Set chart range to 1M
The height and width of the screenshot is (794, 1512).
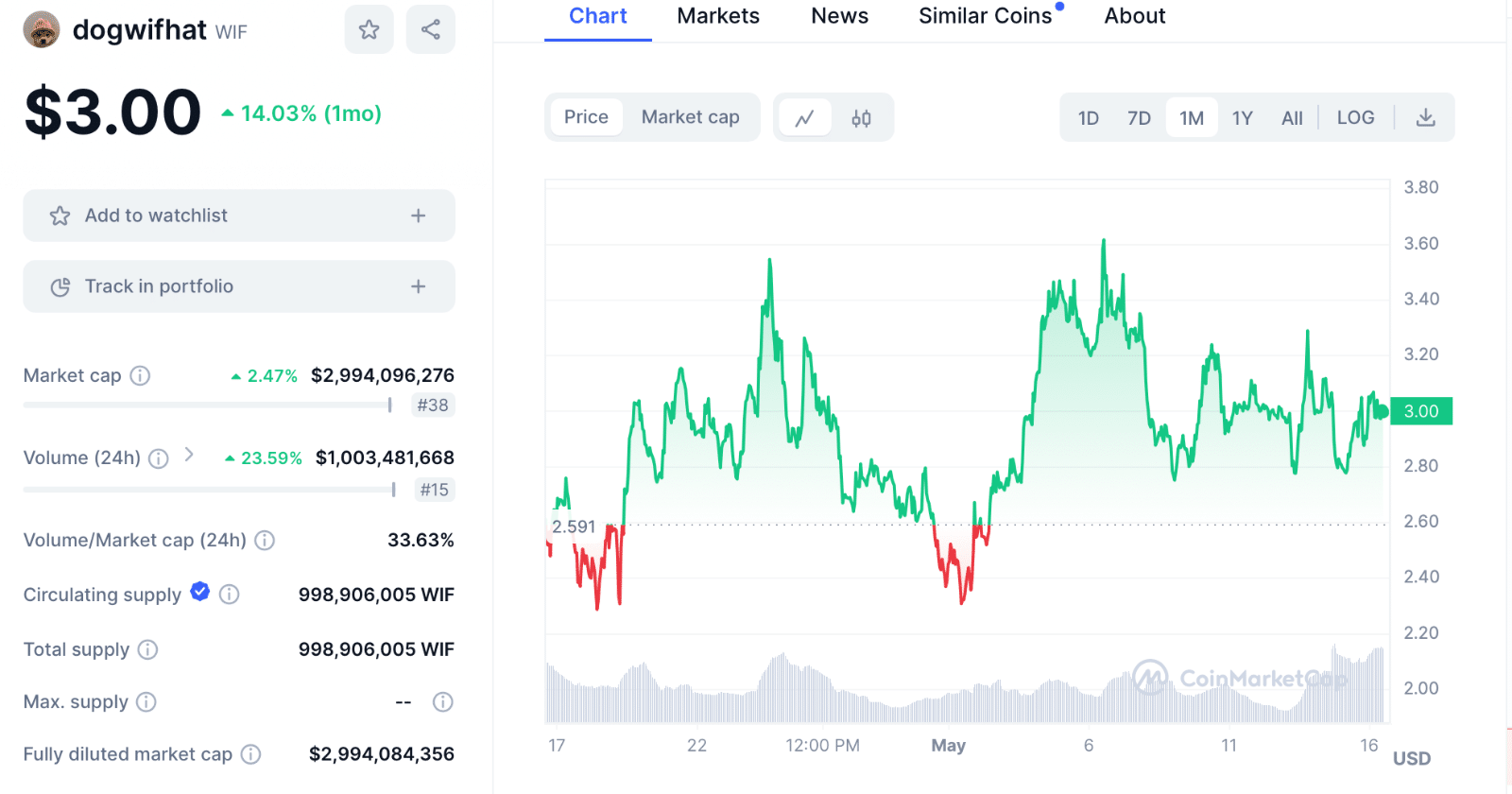(1192, 118)
